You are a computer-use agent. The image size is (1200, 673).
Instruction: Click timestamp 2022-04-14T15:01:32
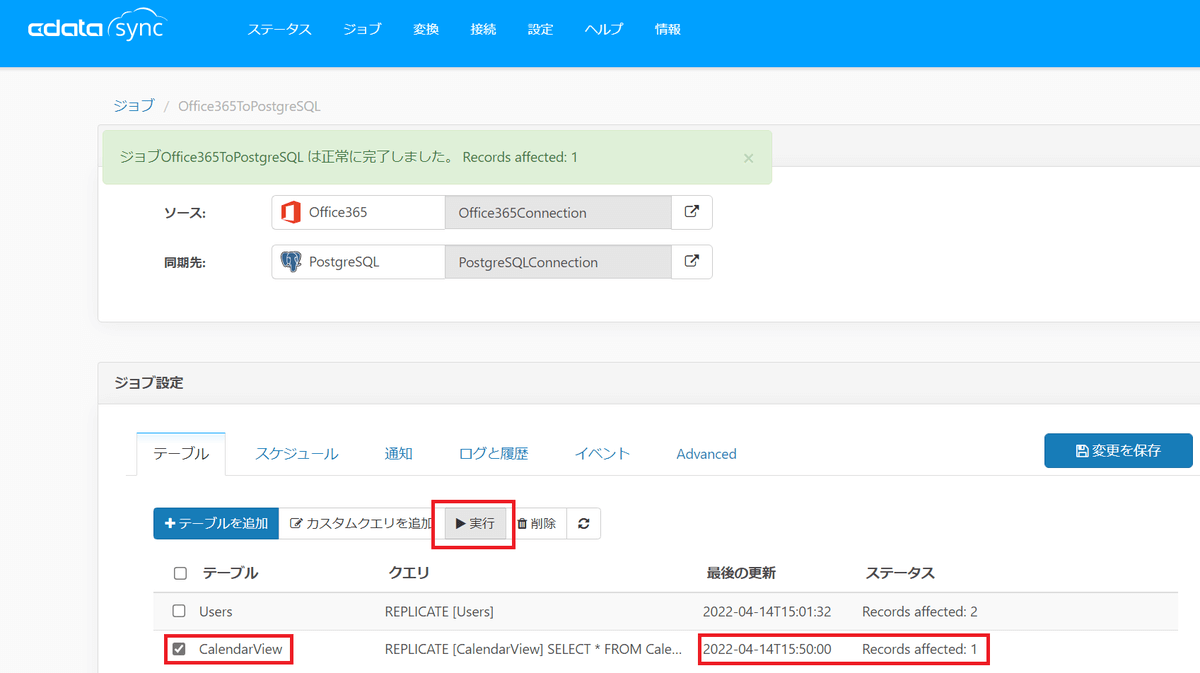point(767,611)
